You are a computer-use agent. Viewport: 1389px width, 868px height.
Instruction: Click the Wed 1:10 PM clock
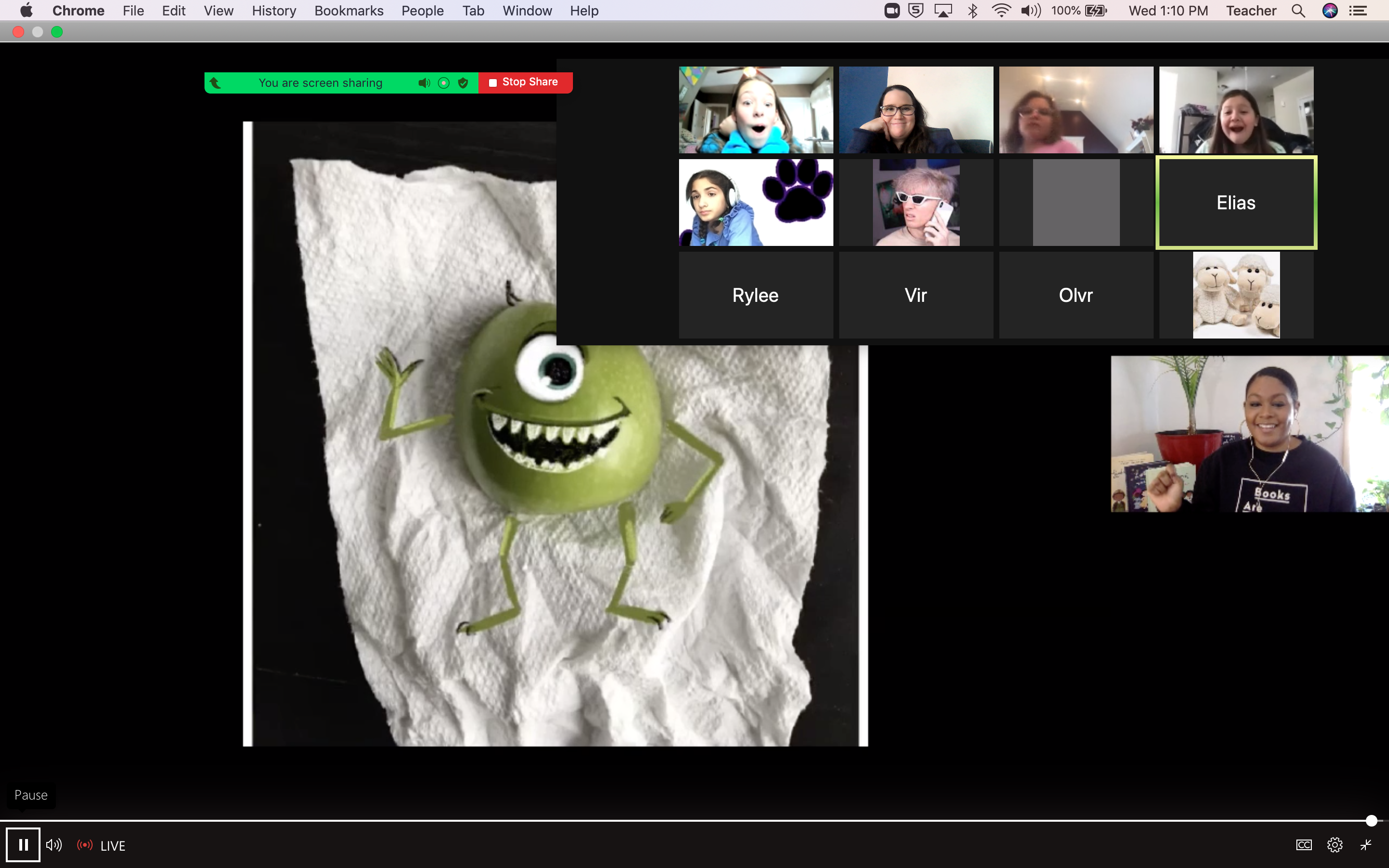coord(1168,10)
